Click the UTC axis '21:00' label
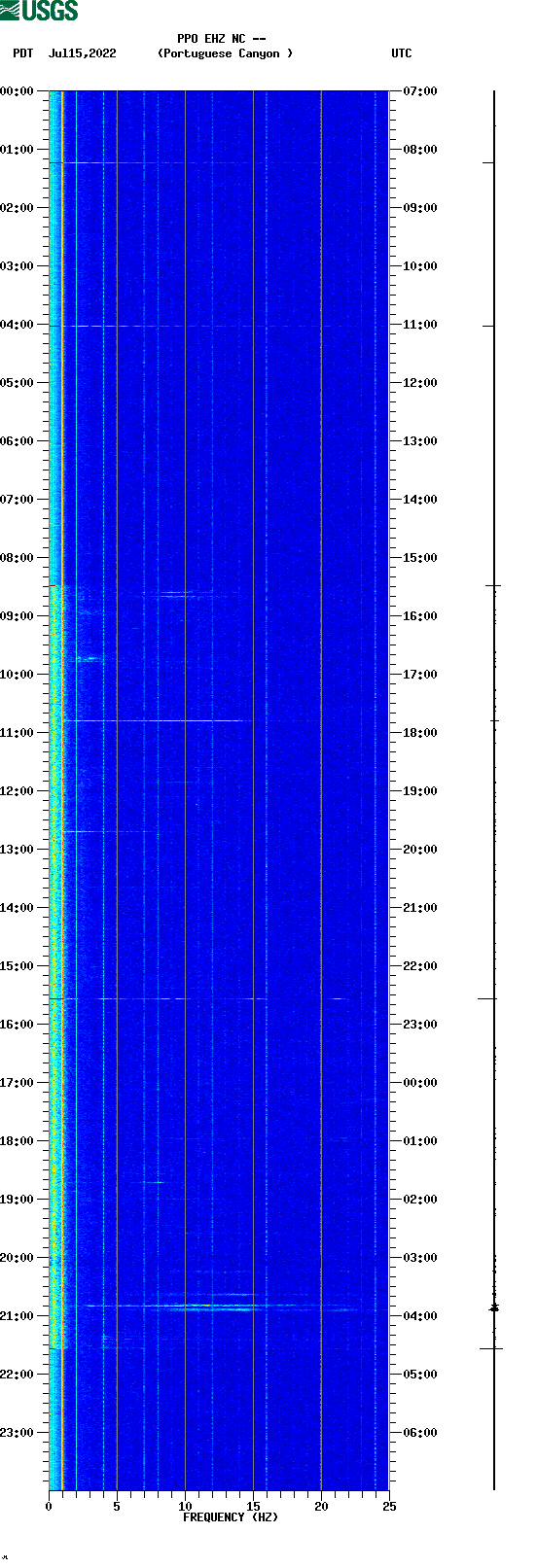The height and width of the screenshot is (1568, 537). (420, 908)
